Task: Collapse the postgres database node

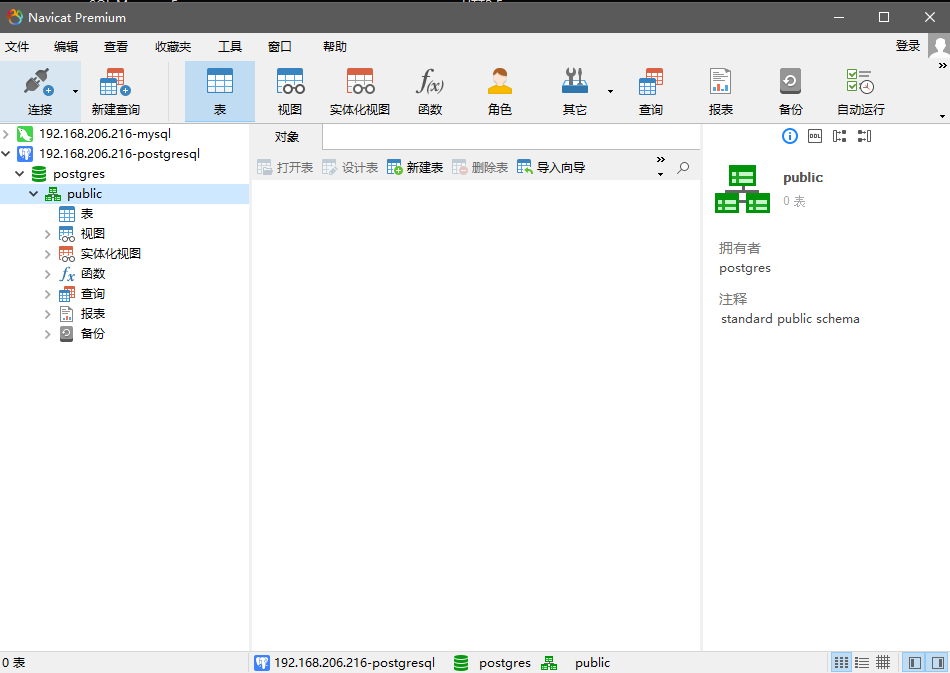Action: point(19,174)
